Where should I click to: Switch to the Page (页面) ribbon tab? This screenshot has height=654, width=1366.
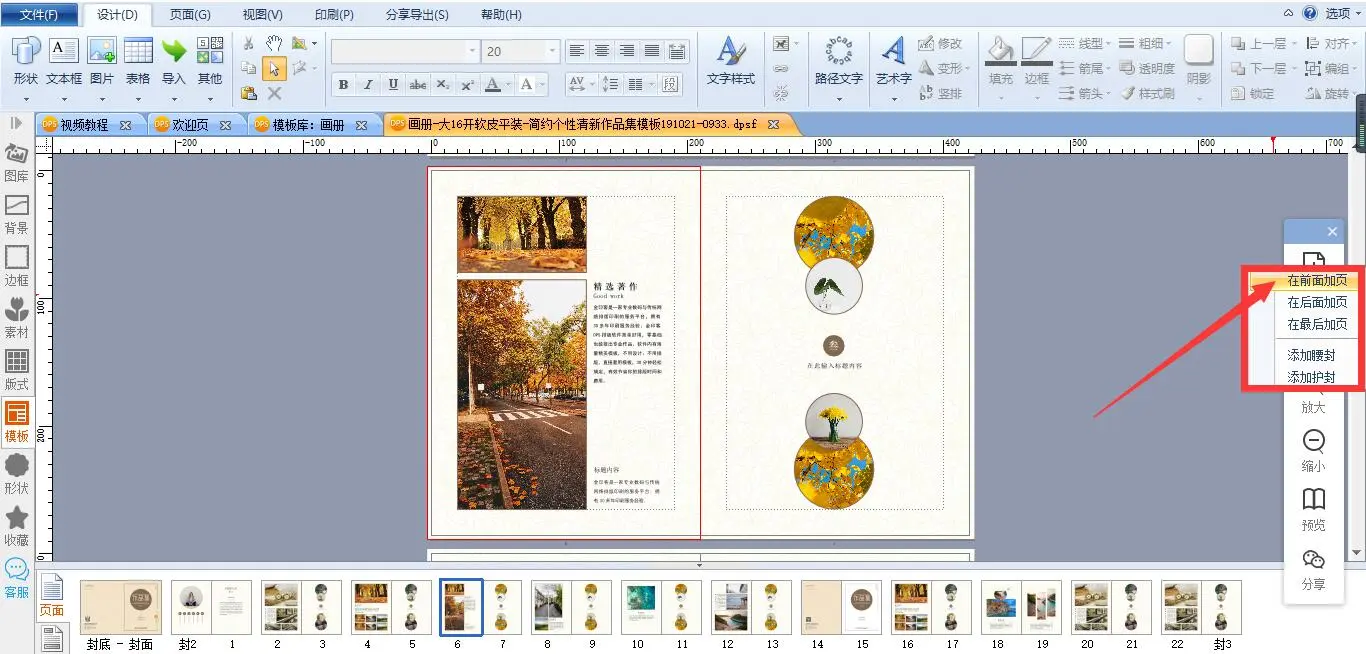coord(189,15)
